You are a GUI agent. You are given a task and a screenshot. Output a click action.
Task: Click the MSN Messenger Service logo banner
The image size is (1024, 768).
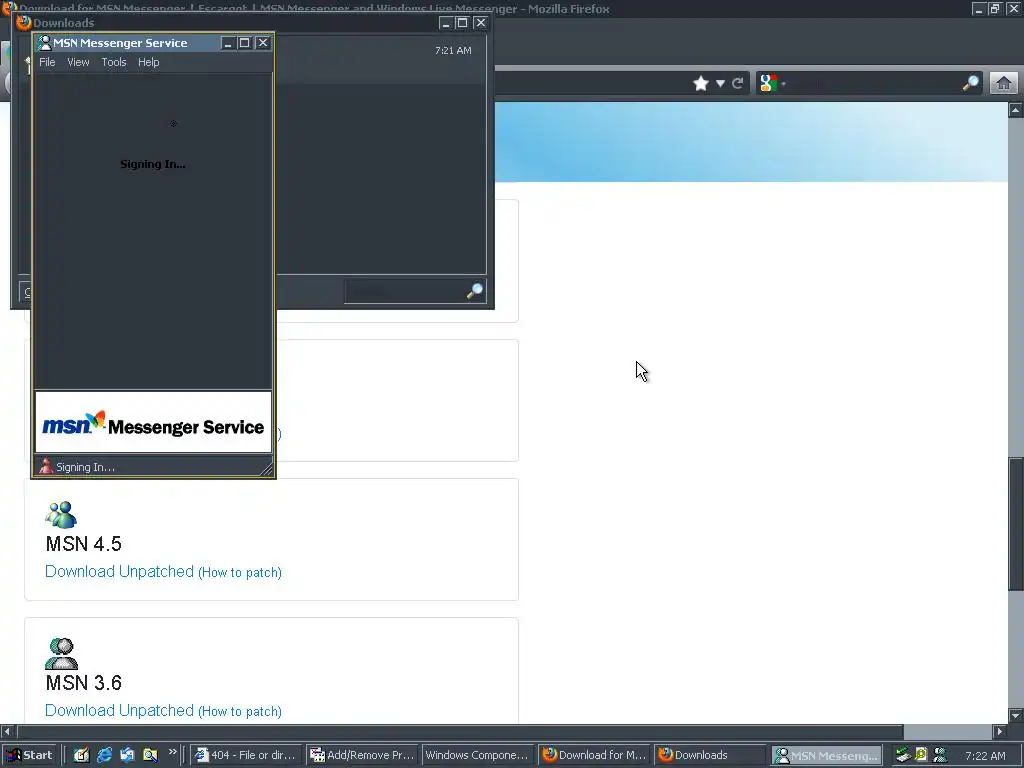(x=153, y=422)
